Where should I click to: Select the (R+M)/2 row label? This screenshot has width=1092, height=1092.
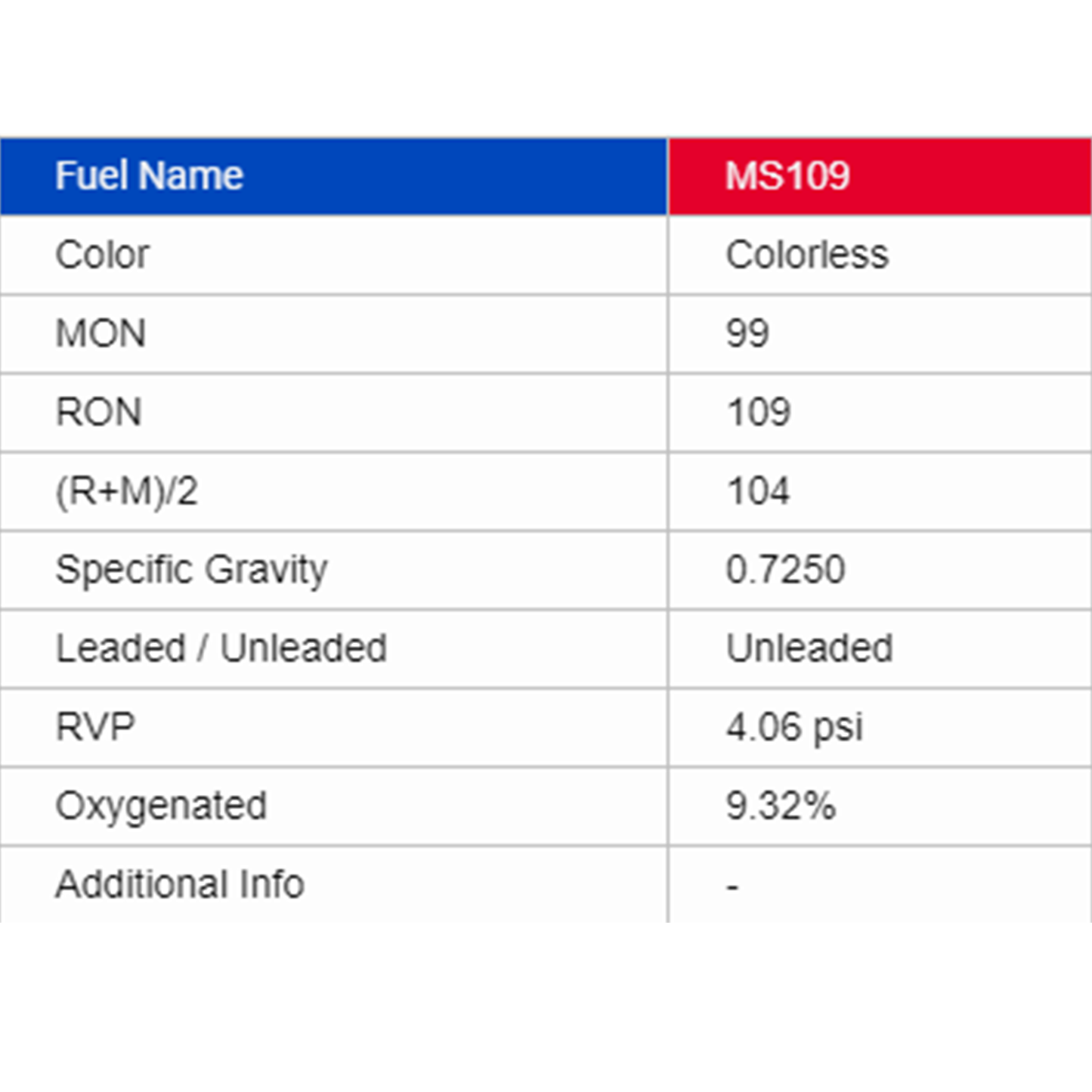[127, 491]
